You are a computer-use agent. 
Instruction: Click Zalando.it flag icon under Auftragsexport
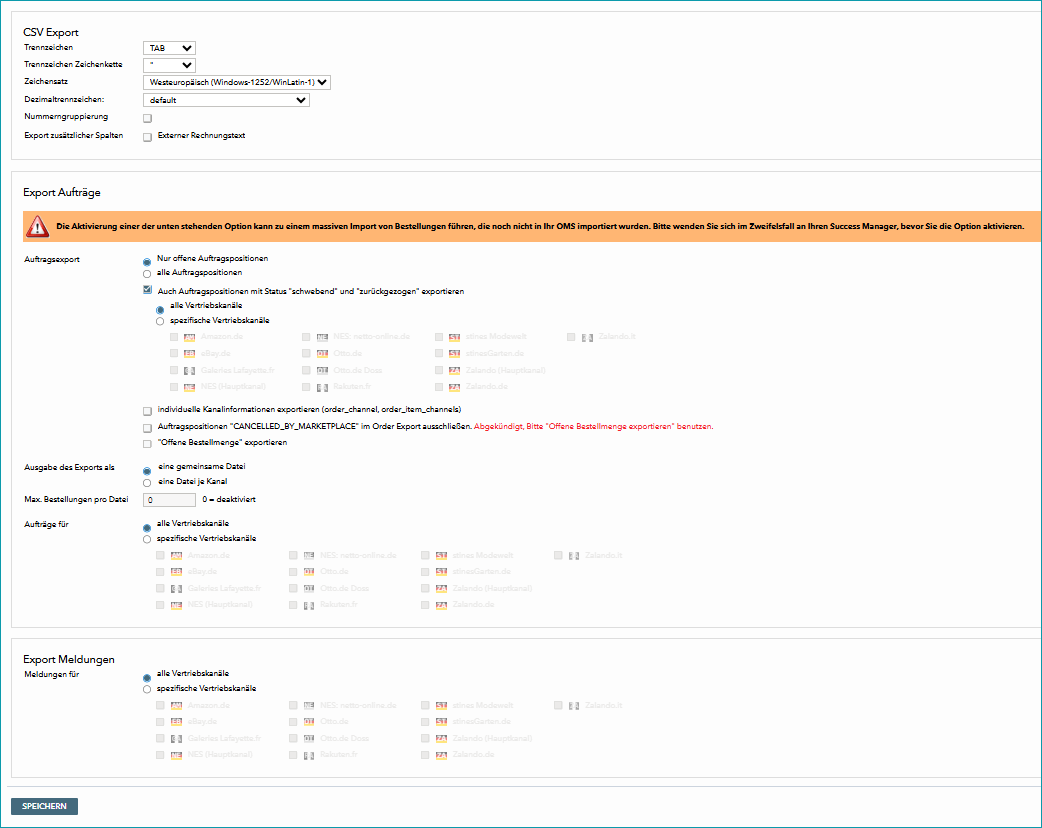587,338
